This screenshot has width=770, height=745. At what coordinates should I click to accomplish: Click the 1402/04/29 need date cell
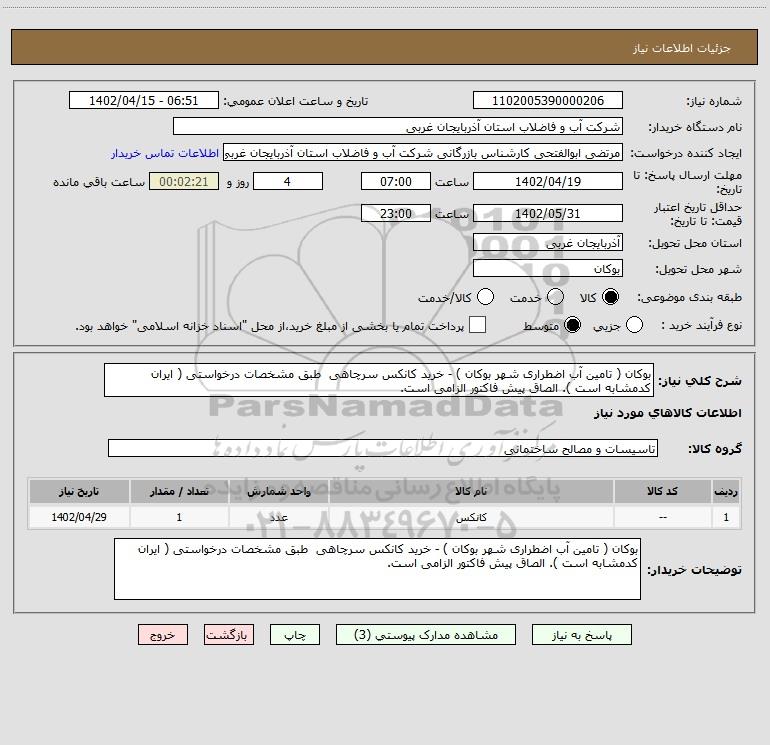(x=79, y=517)
